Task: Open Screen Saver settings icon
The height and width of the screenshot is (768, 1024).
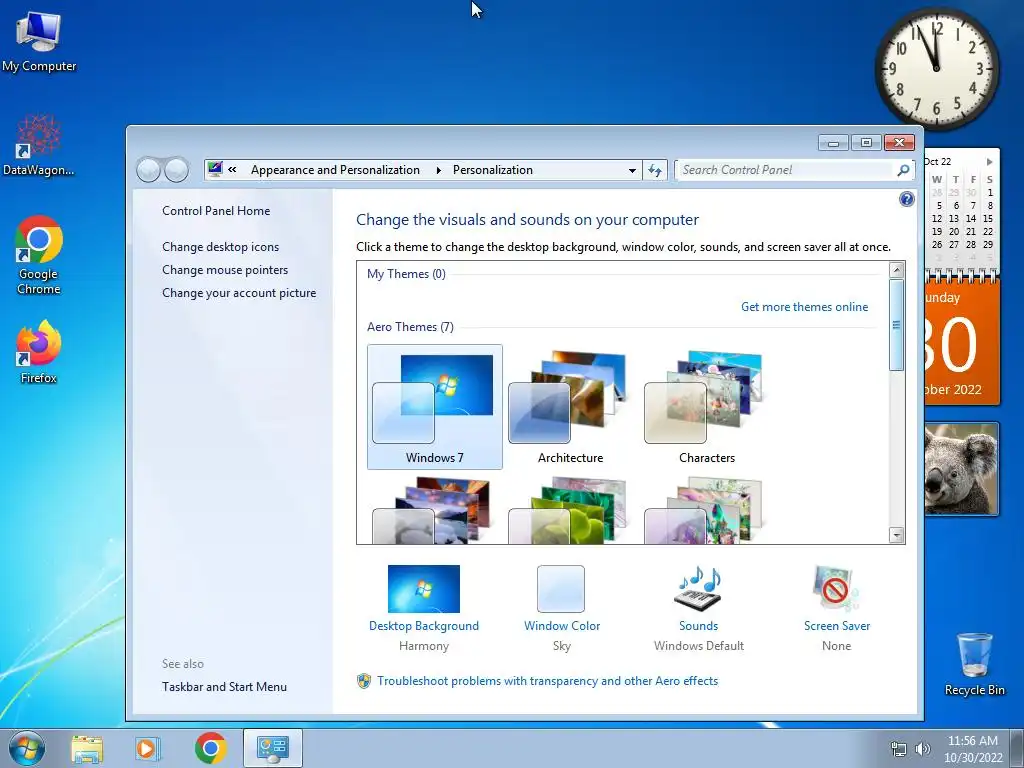Action: [x=836, y=588]
